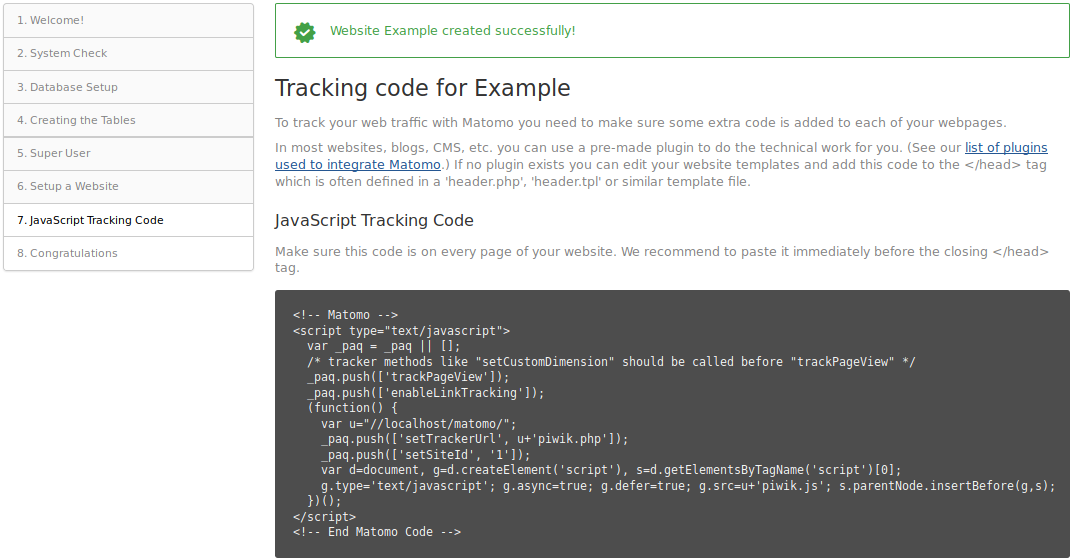1070x558 pixels.
Task: Open the list of plugins link
Action: click(x=1005, y=148)
